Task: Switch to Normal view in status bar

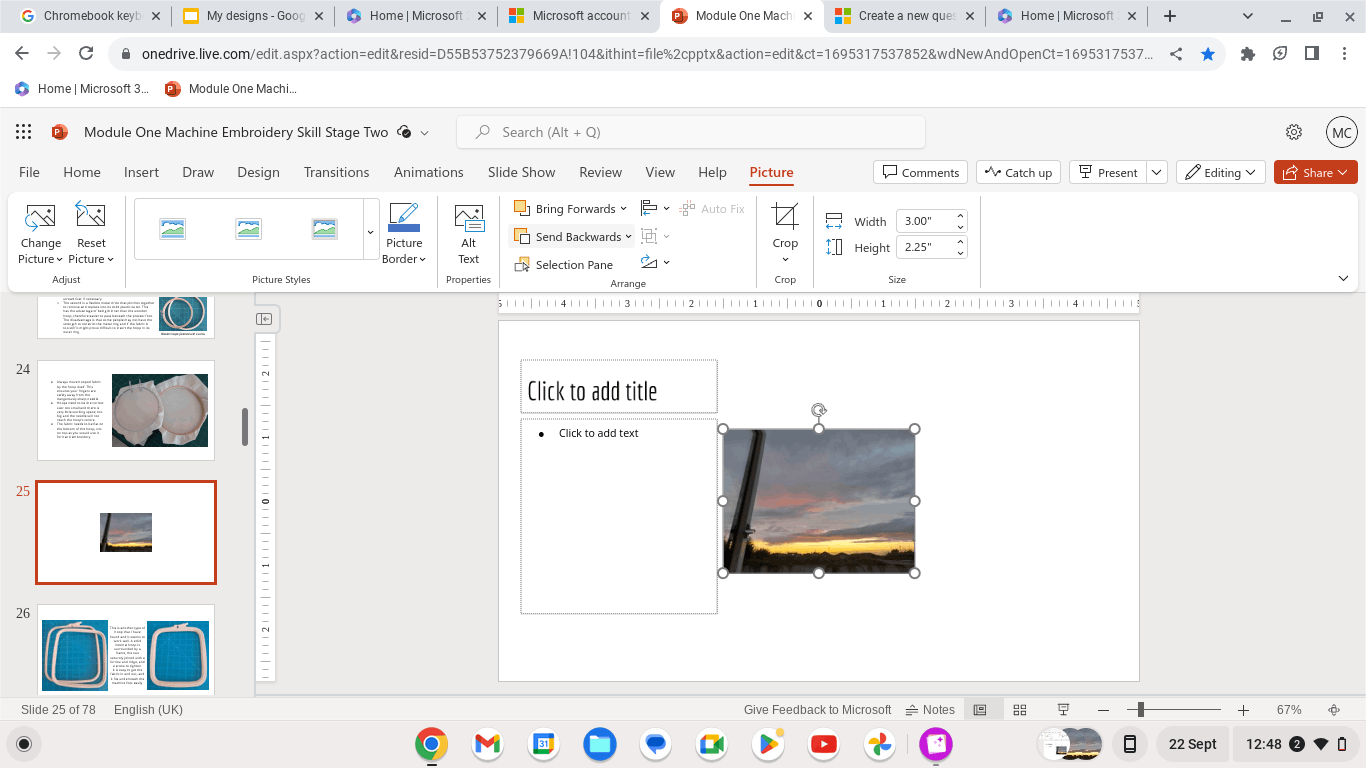Action: 980,710
